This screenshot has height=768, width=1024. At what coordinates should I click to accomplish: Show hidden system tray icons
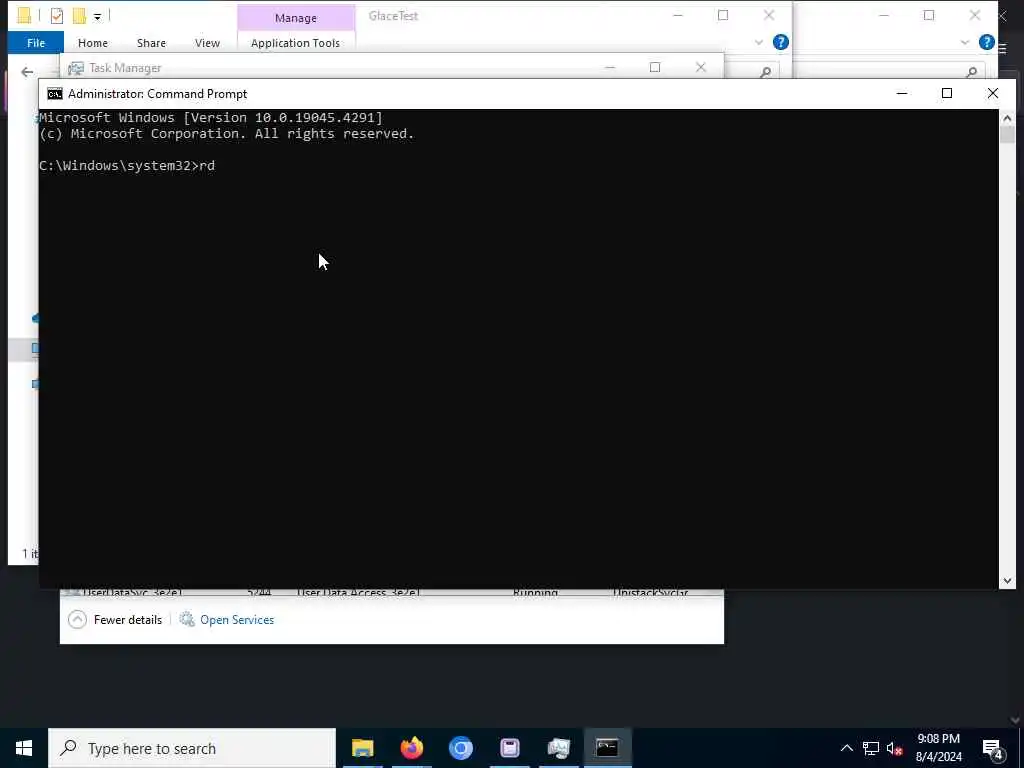[846, 748]
